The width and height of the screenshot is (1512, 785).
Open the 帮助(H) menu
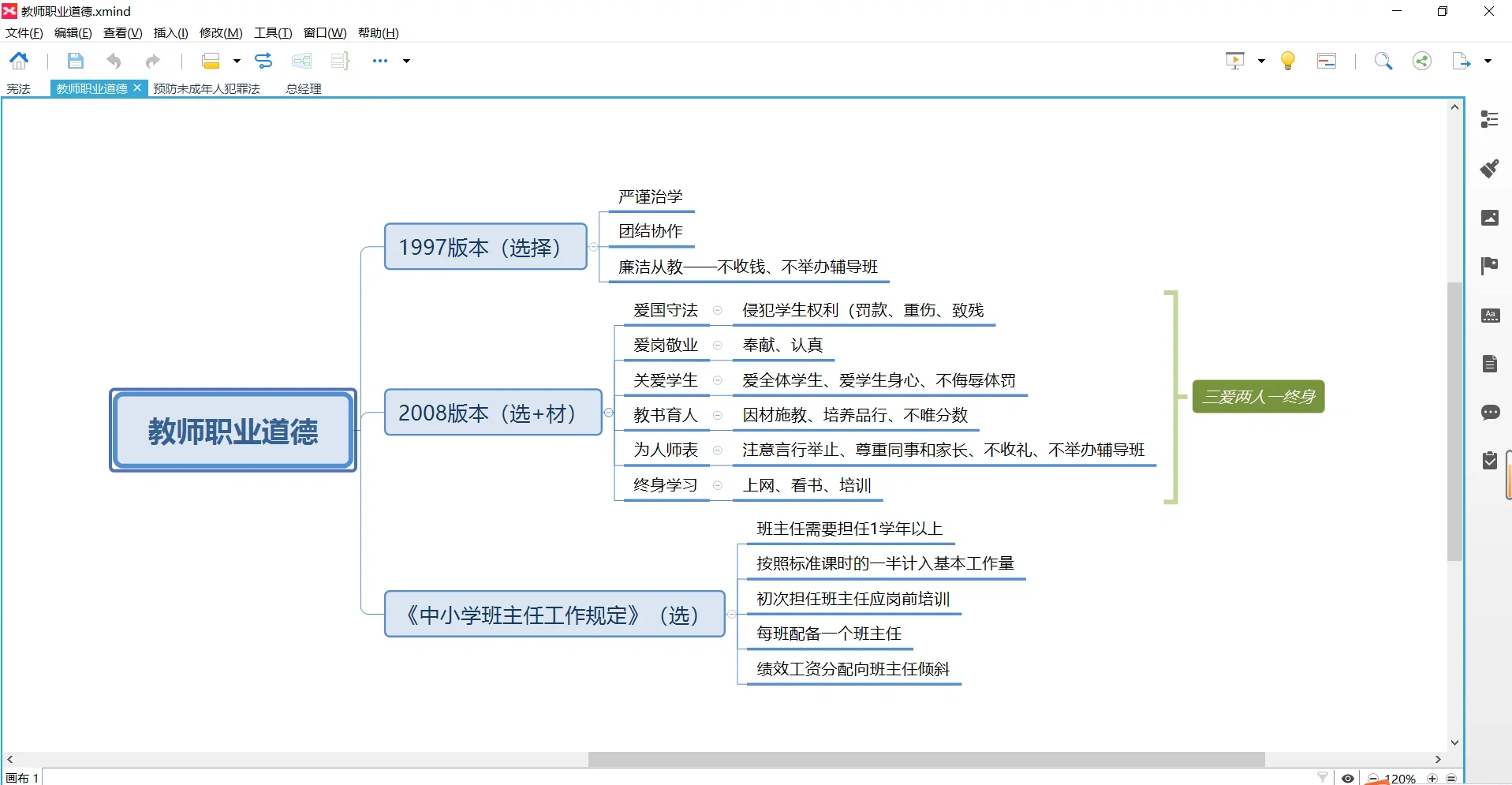point(379,33)
